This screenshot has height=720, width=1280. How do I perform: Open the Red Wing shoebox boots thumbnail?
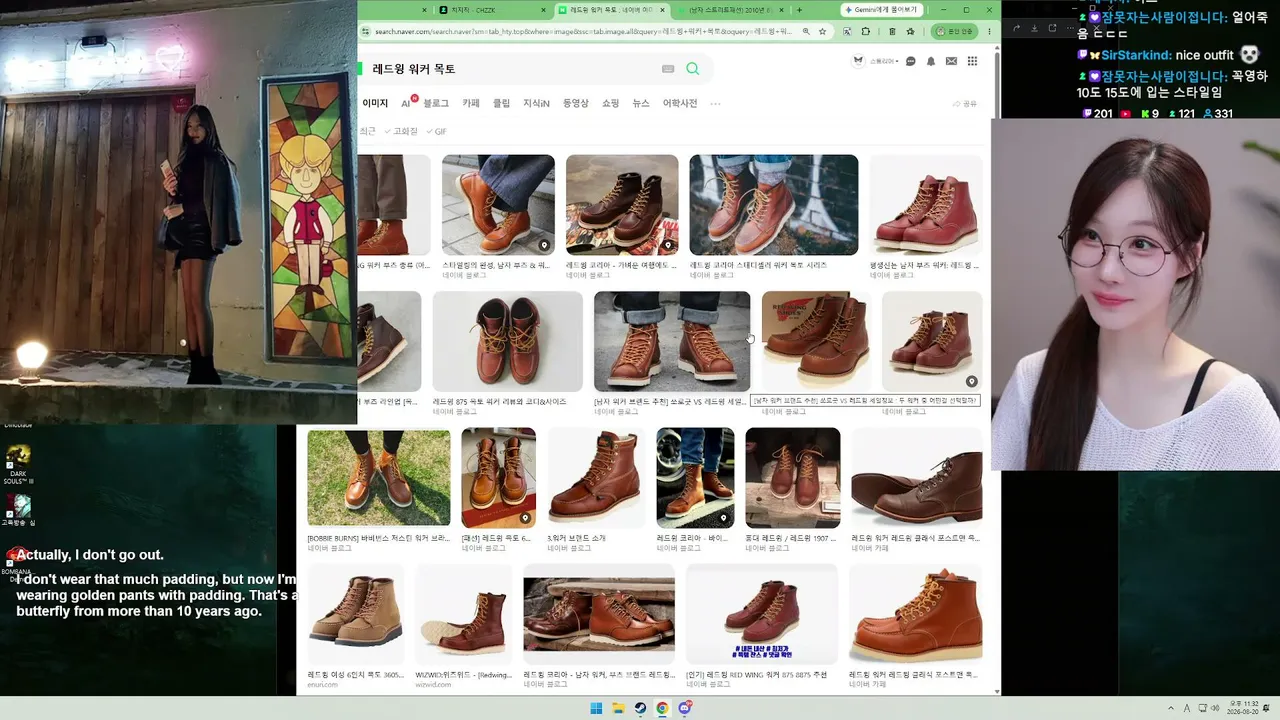(x=815, y=341)
